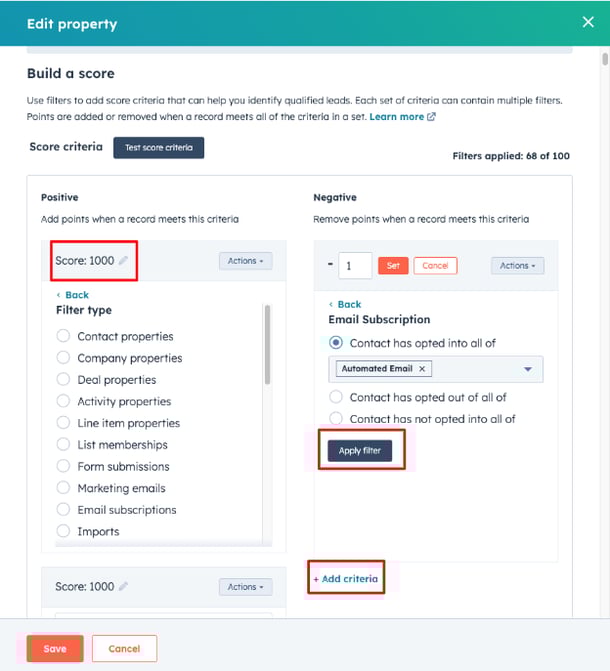Click Test score criteria button
The image size is (610, 671).
(x=159, y=148)
